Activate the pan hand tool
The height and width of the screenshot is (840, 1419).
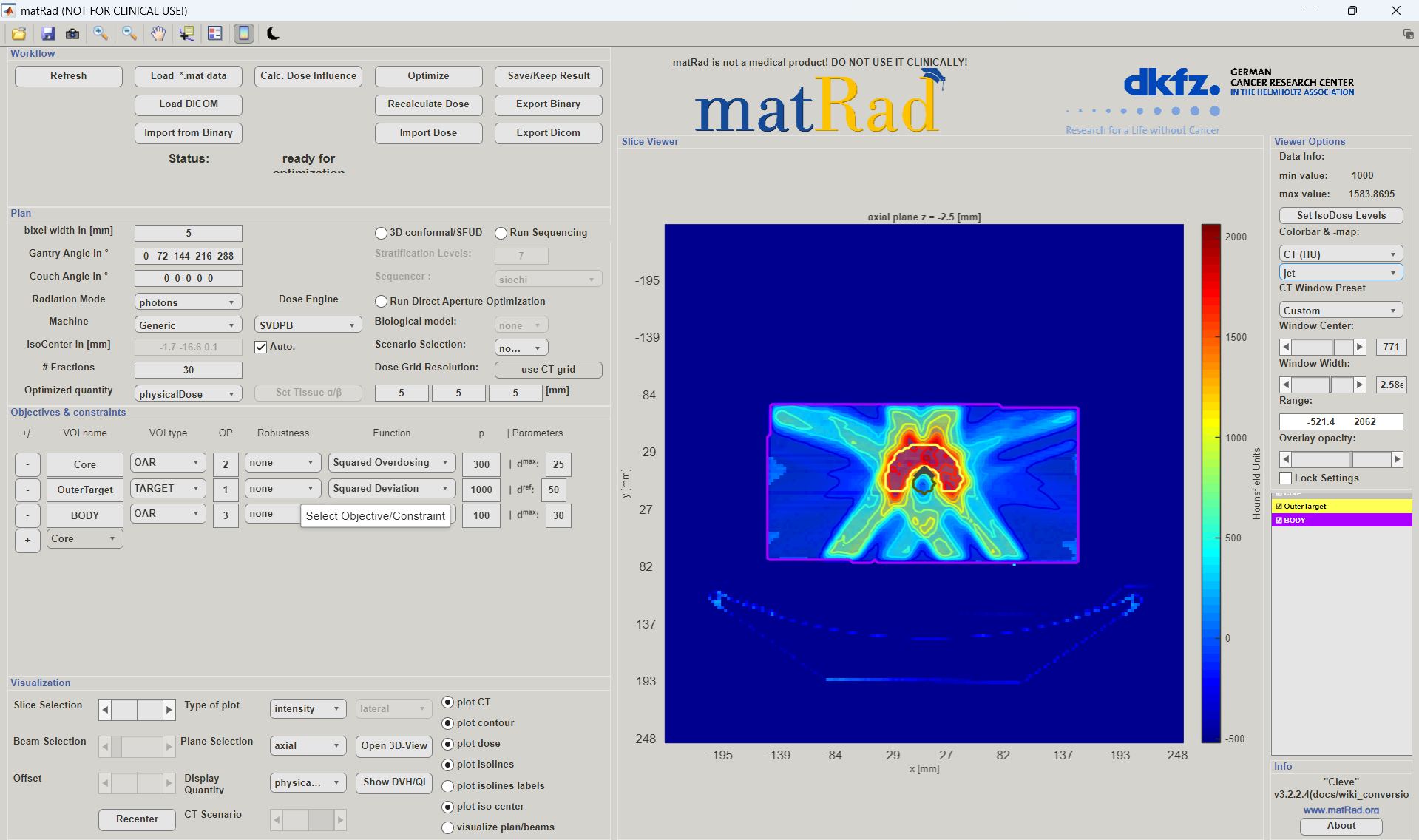point(158,33)
